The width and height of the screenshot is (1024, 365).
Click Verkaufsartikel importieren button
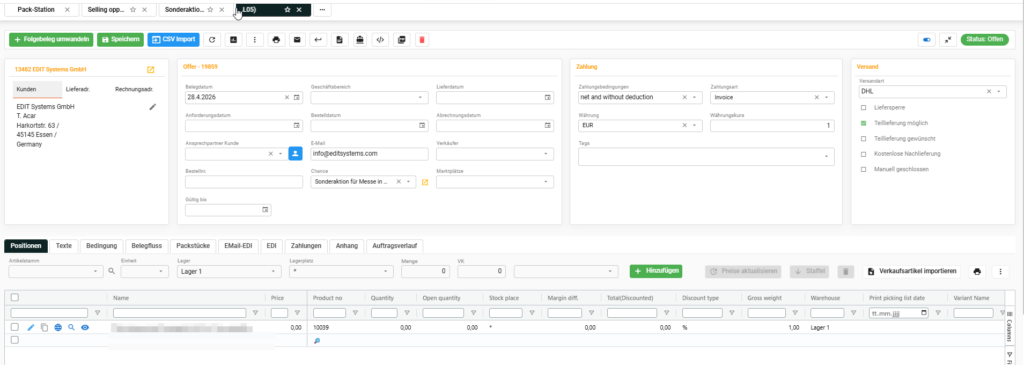913,271
